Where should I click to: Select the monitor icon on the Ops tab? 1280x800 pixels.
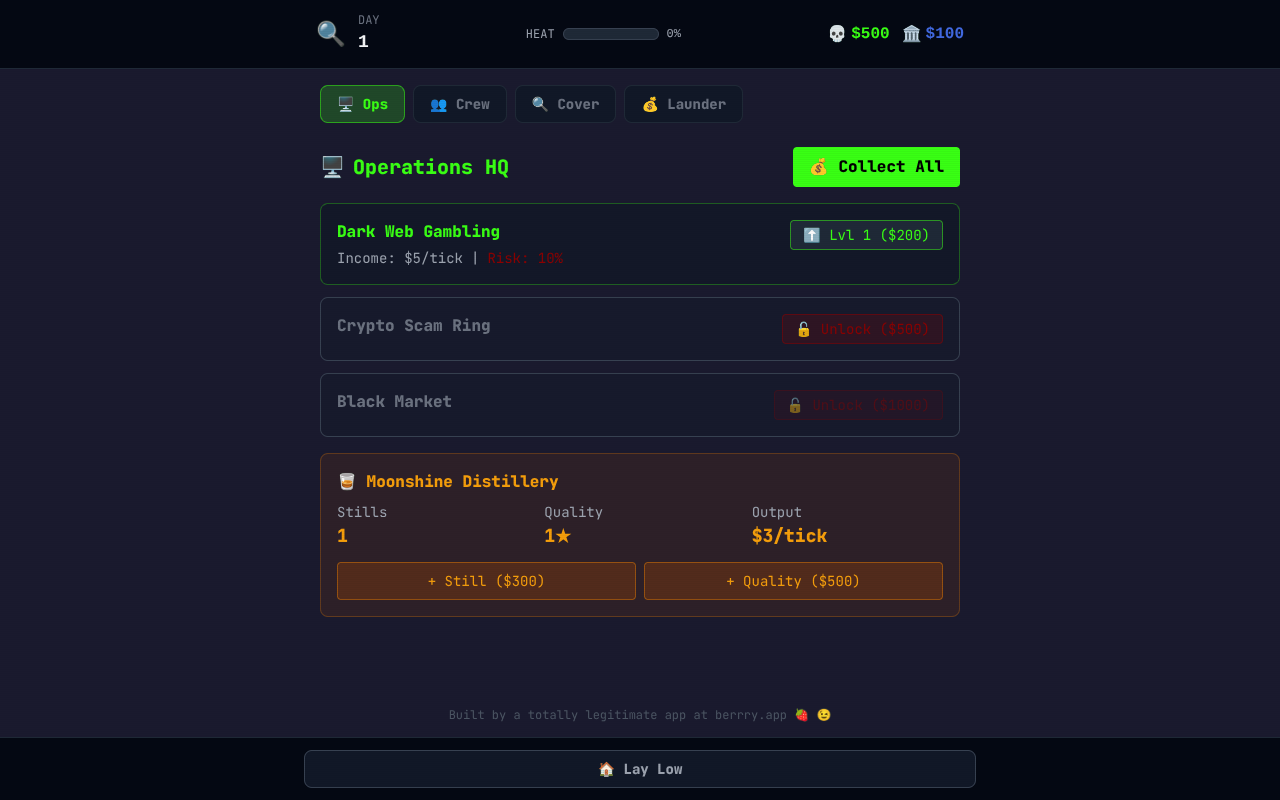tap(345, 103)
